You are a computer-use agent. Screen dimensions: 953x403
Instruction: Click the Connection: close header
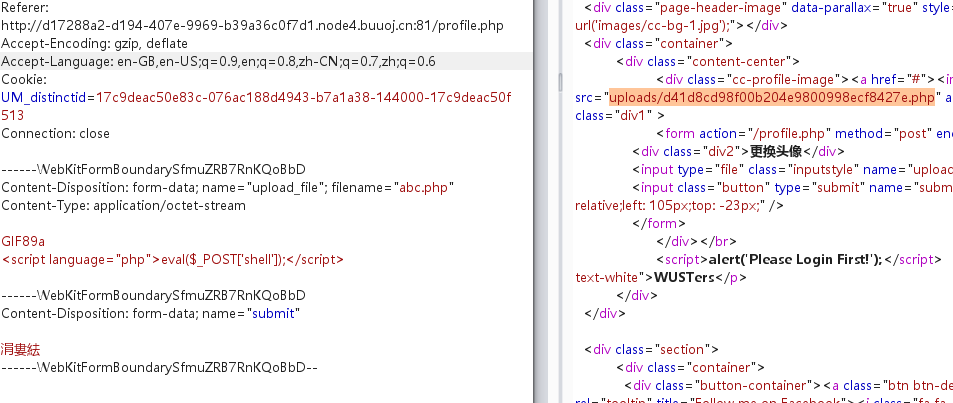55,133
